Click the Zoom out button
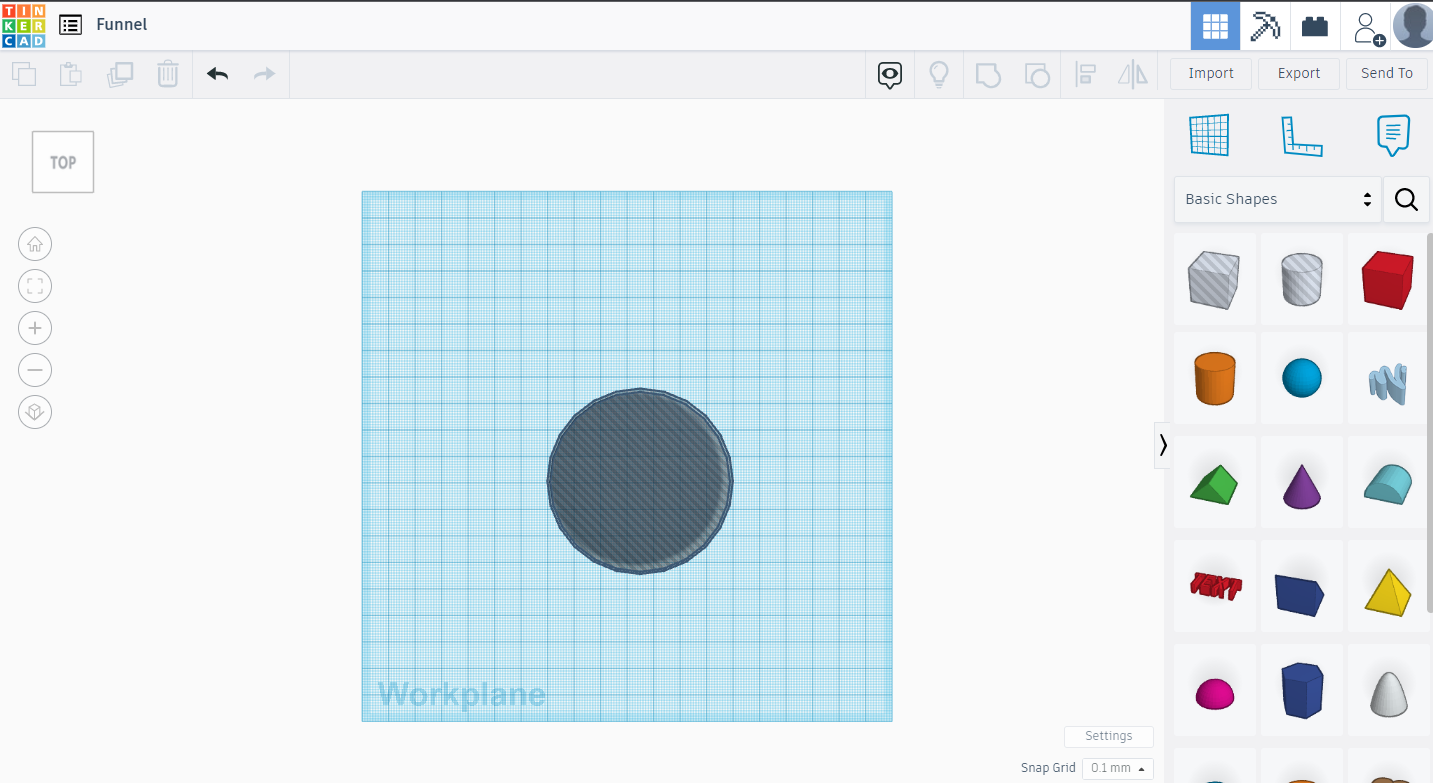 (35, 370)
